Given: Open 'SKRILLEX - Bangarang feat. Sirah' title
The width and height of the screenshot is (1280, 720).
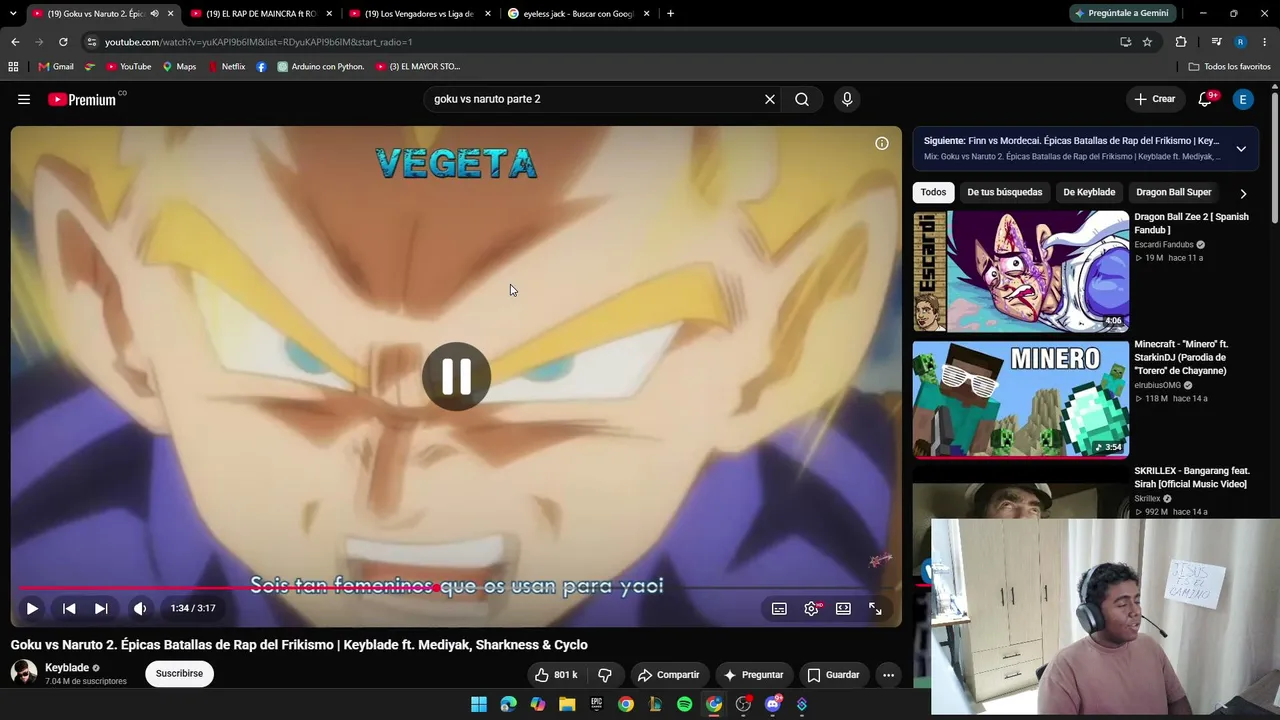Looking at the screenshot, I should click(1191, 477).
